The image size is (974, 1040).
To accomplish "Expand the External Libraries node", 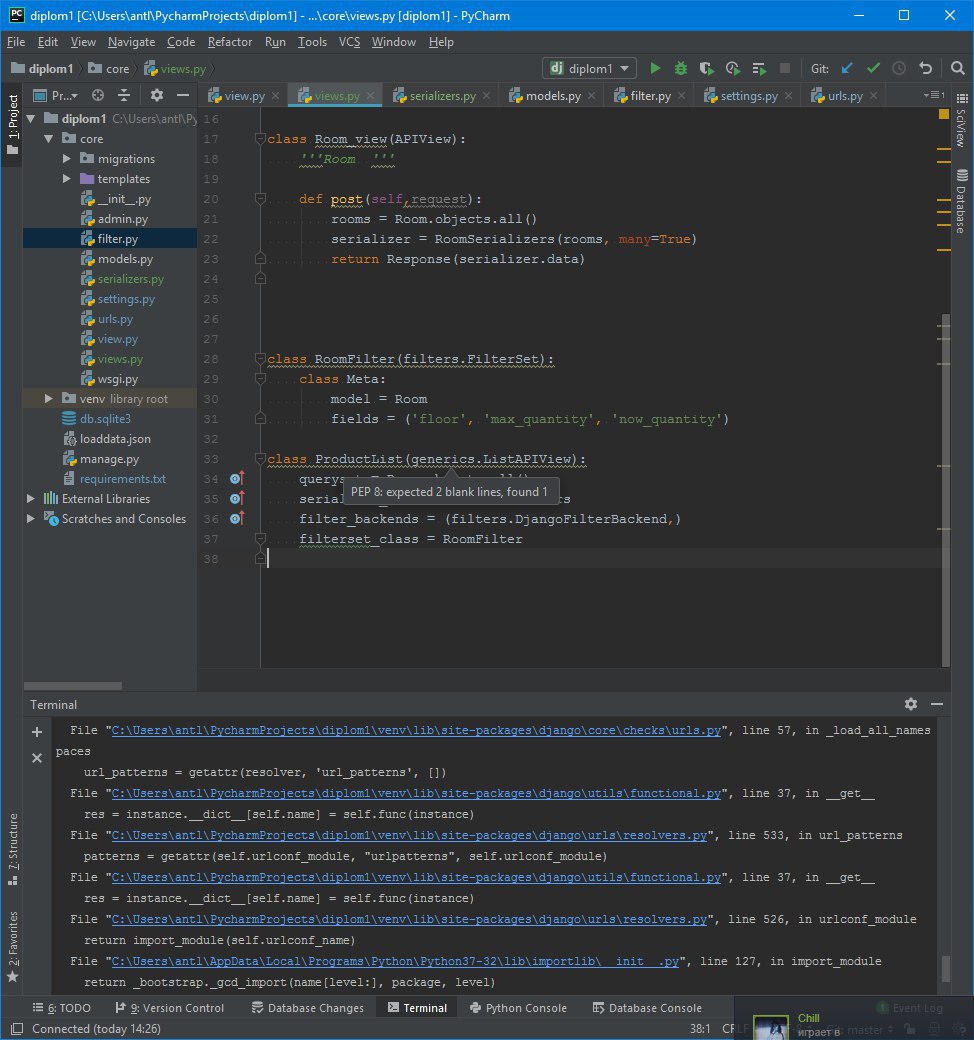I will tap(32, 499).
